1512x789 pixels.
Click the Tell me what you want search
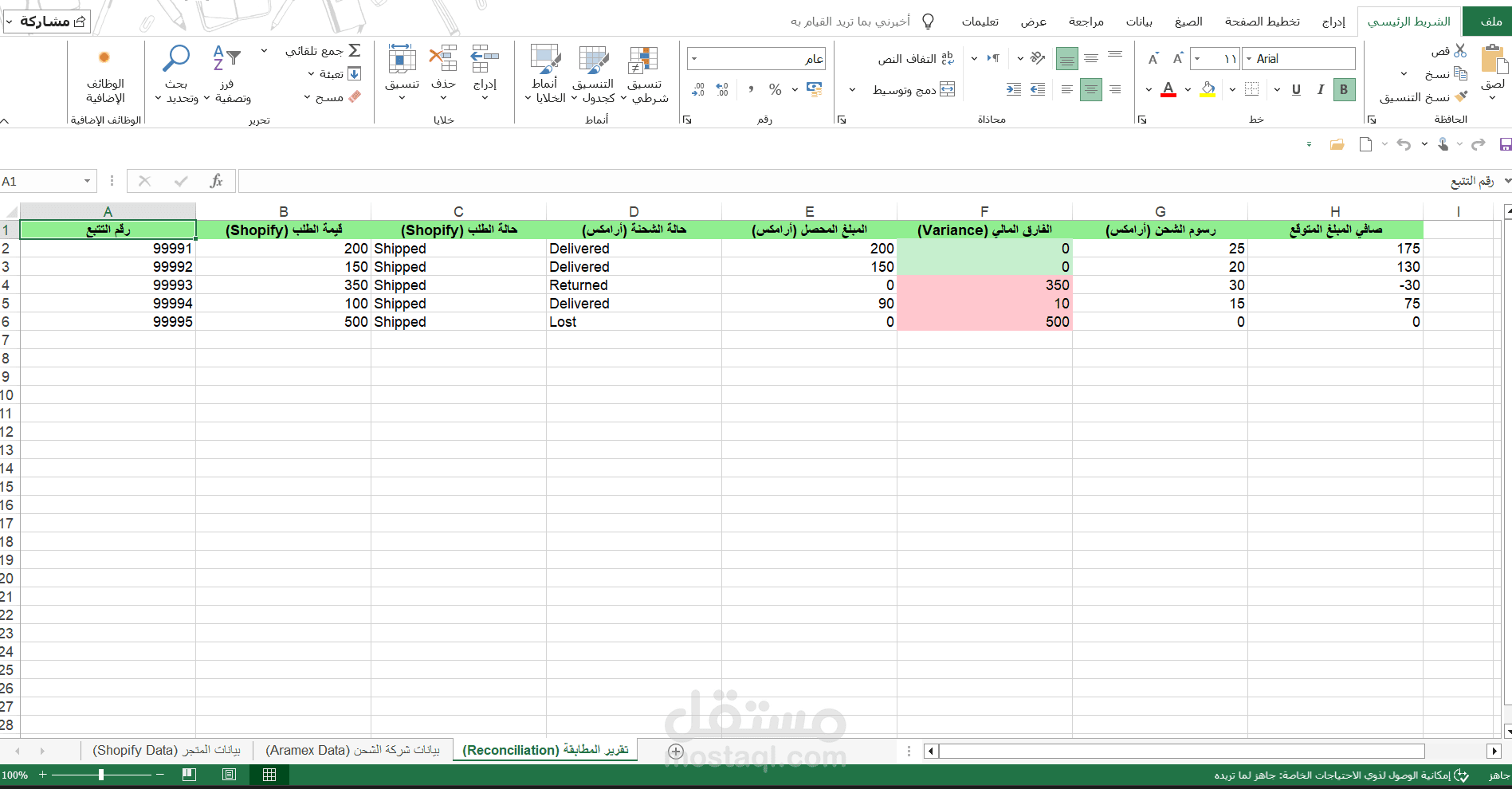[x=862, y=22]
